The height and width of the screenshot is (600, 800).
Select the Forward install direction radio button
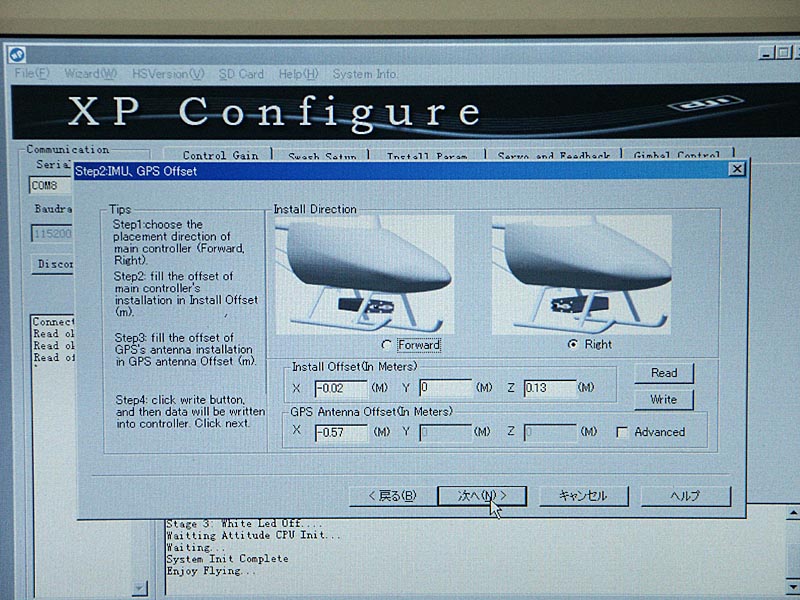(x=387, y=345)
